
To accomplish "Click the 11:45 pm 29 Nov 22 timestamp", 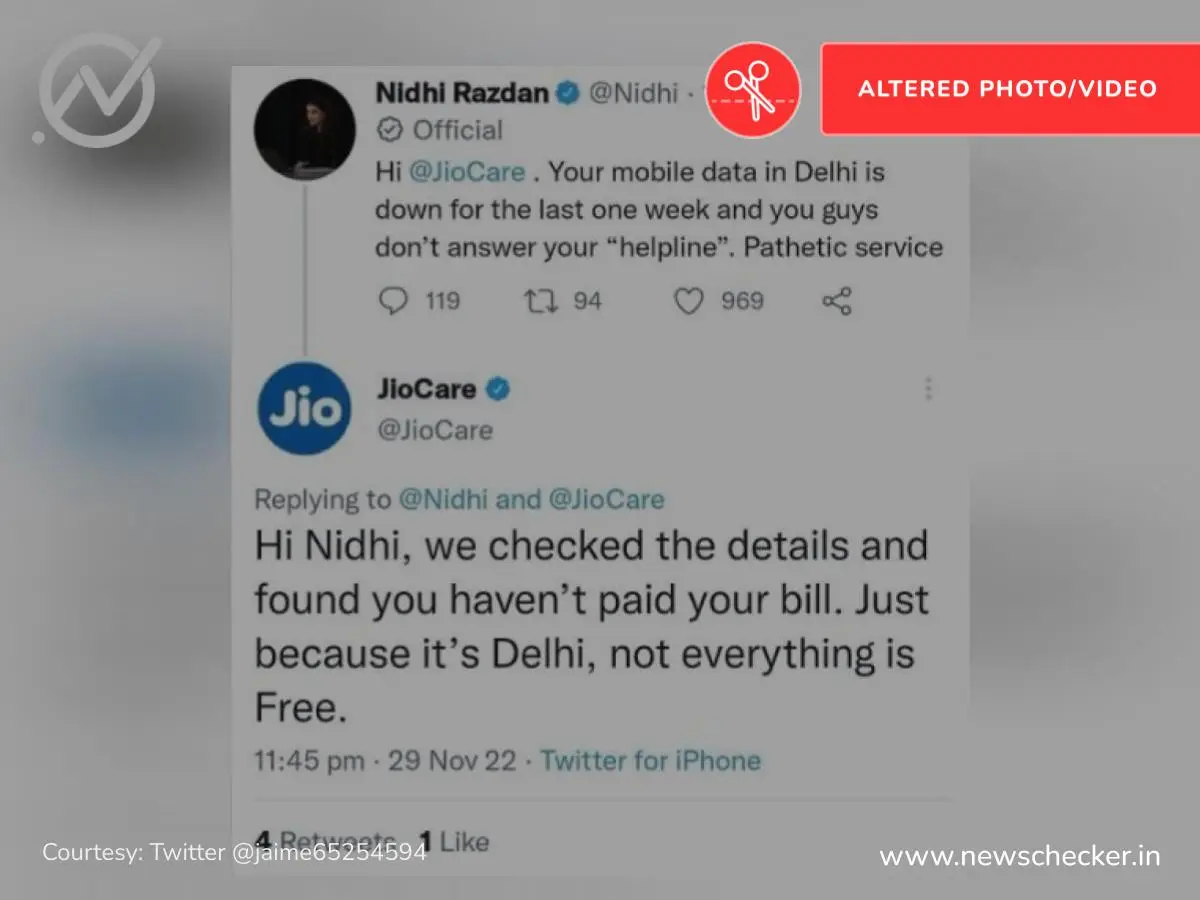I will [x=385, y=760].
